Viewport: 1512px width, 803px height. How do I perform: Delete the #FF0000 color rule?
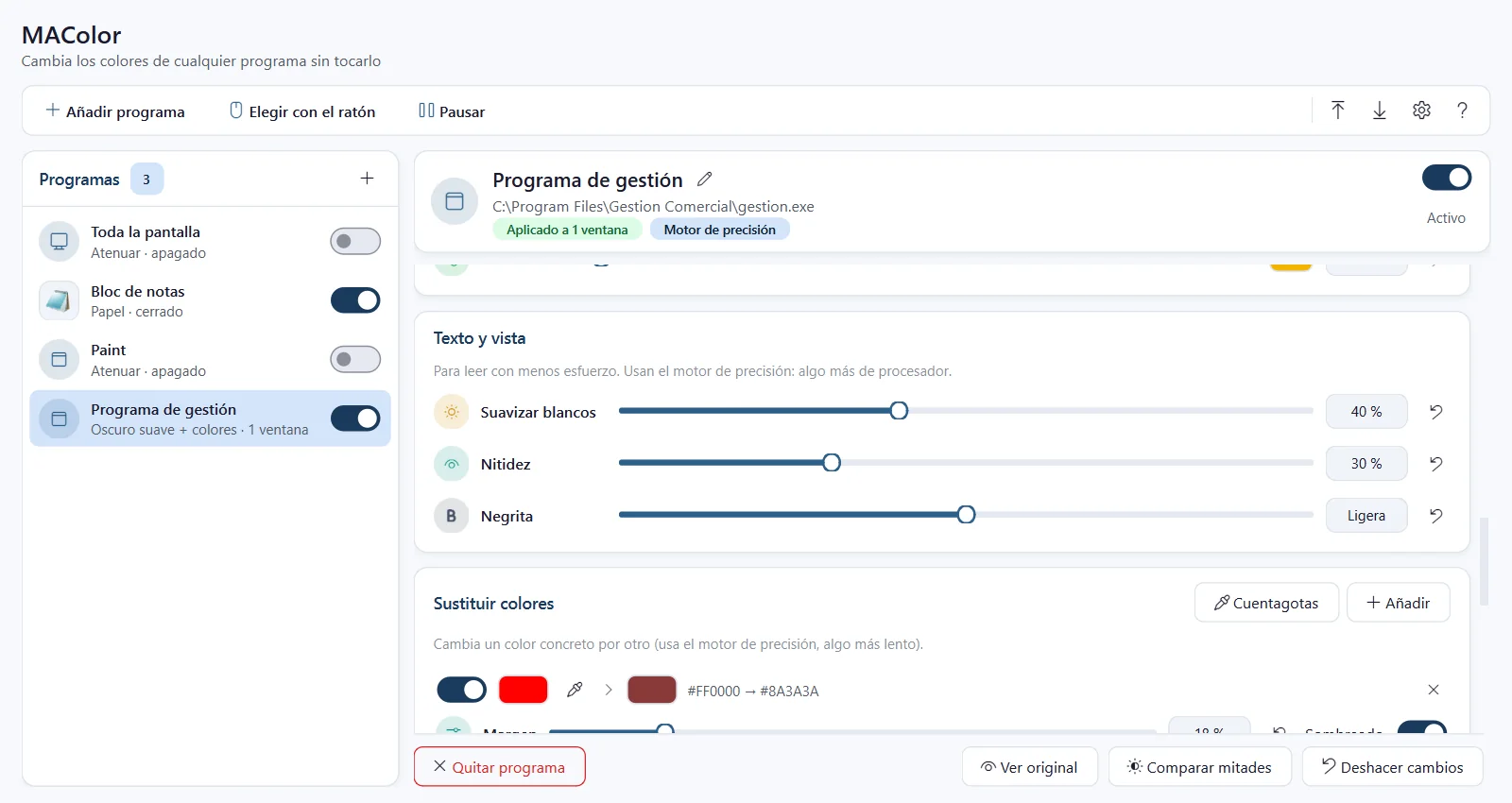pos(1434,690)
